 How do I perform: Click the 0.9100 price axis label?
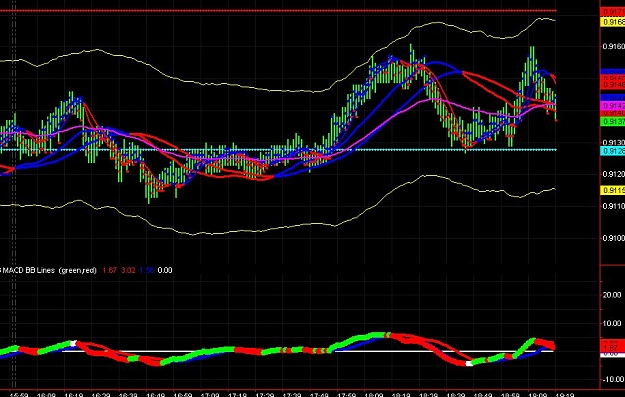[614, 238]
